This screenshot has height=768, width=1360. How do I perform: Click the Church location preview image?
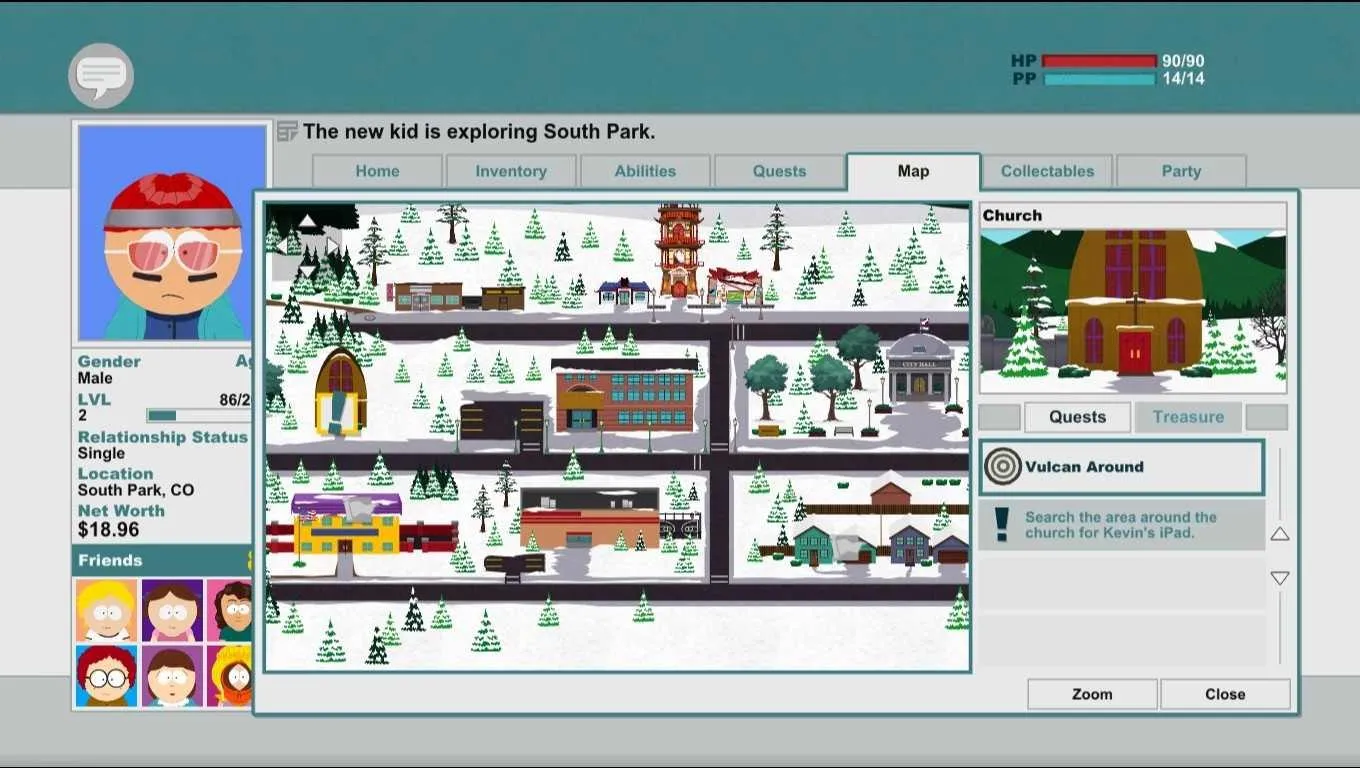1132,311
